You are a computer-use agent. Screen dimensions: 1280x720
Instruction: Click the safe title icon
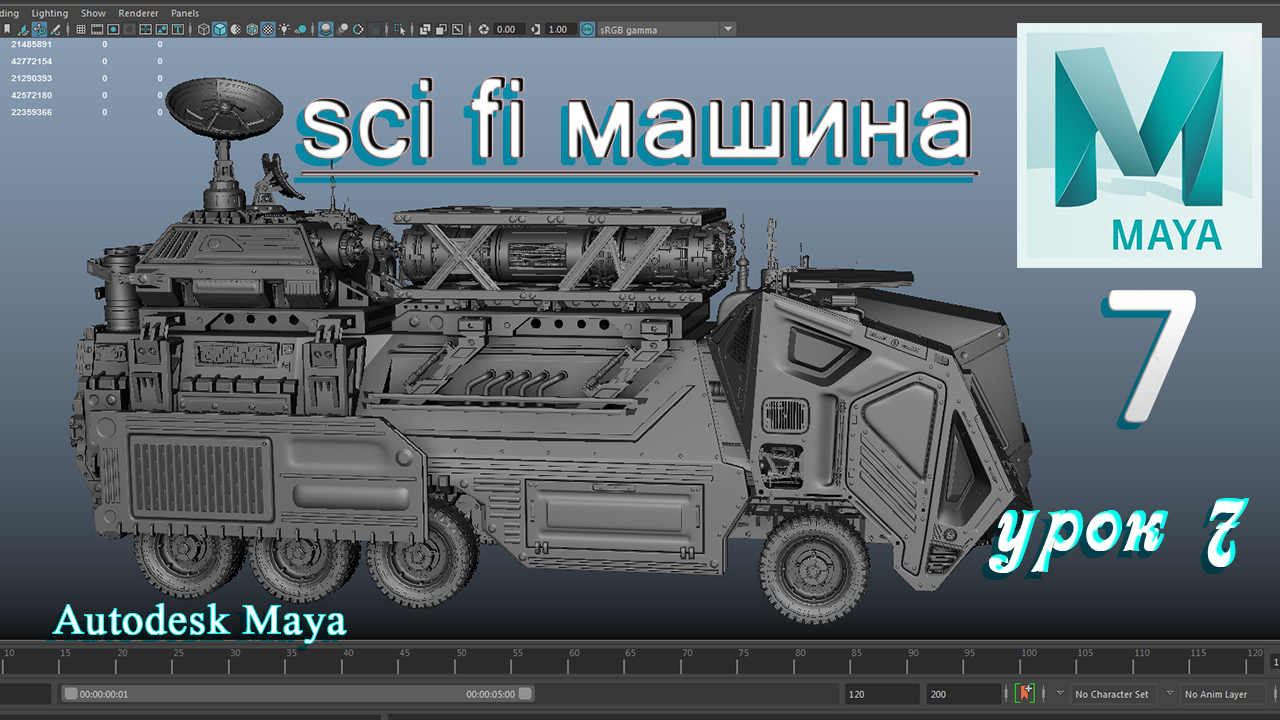178,29
